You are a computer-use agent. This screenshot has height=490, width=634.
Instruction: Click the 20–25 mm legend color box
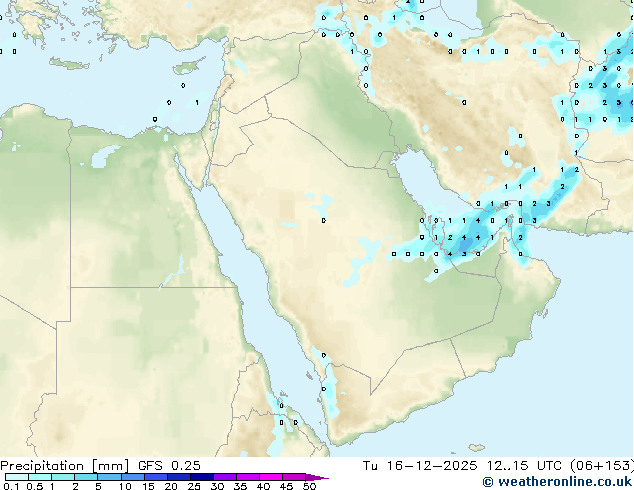[178, 477]
